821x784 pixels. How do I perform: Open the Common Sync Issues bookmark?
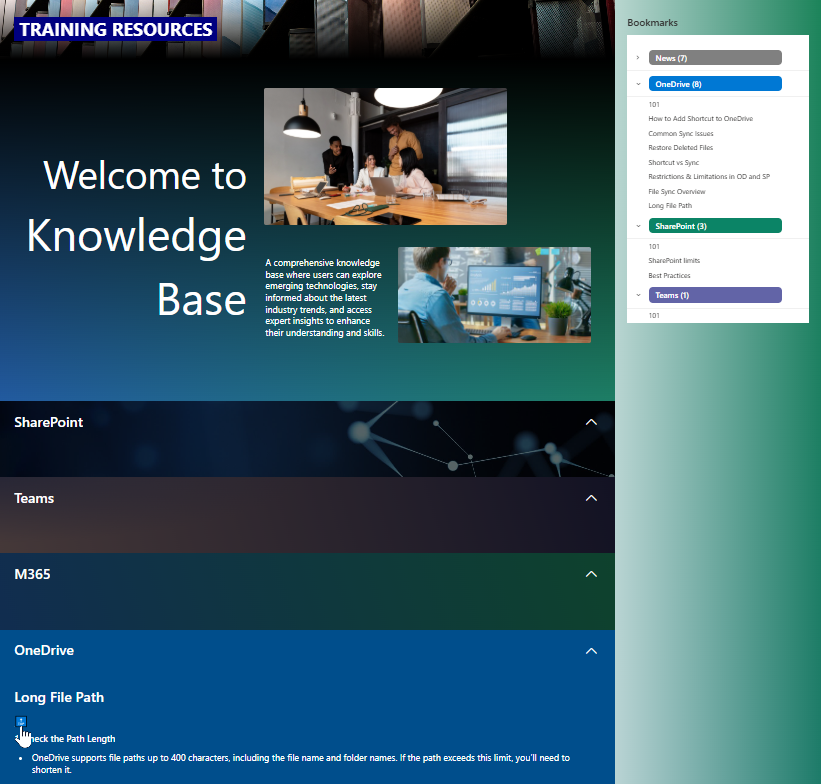tap(681, 134)
